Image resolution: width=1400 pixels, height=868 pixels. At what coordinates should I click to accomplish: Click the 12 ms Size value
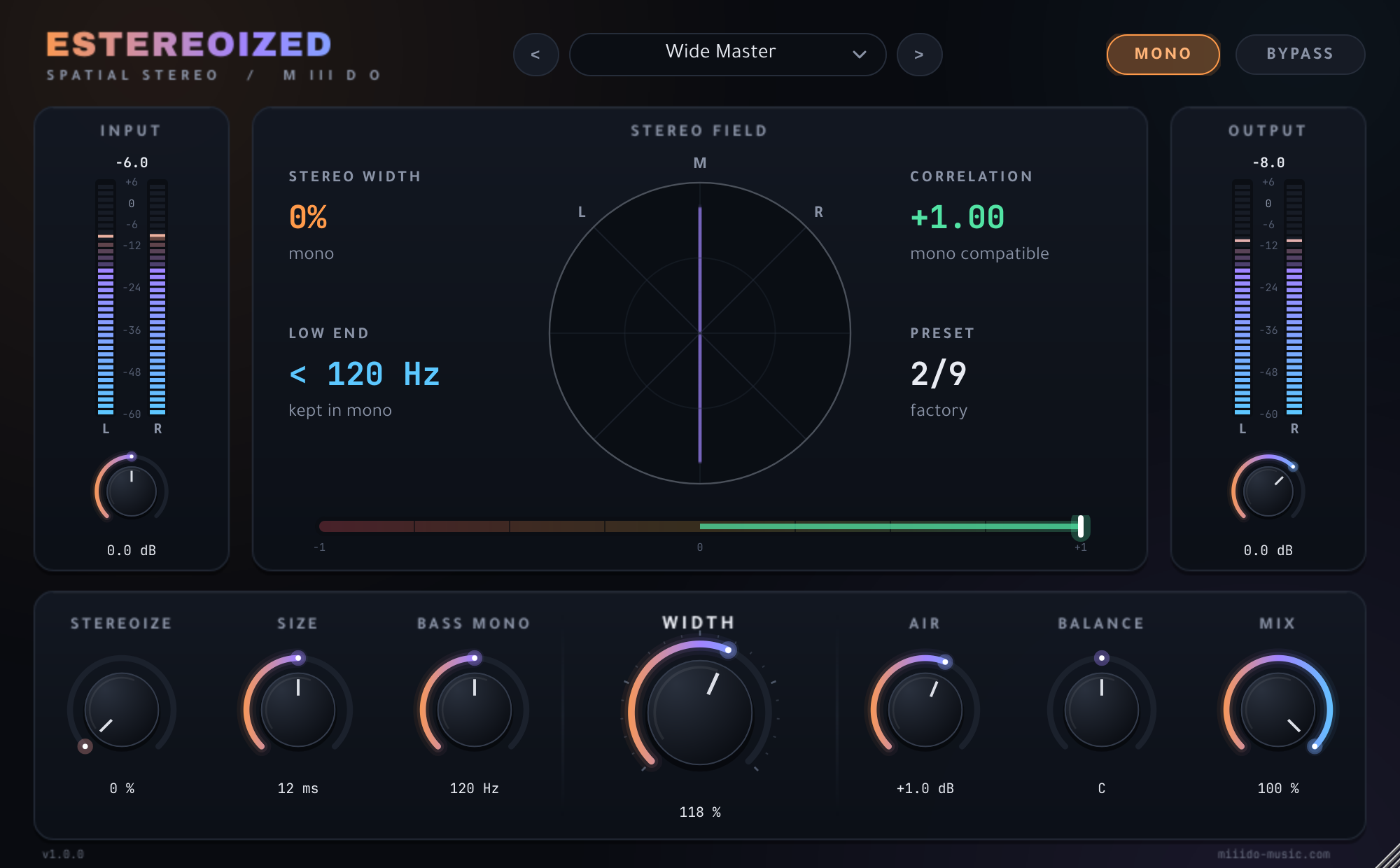(298, 788)
